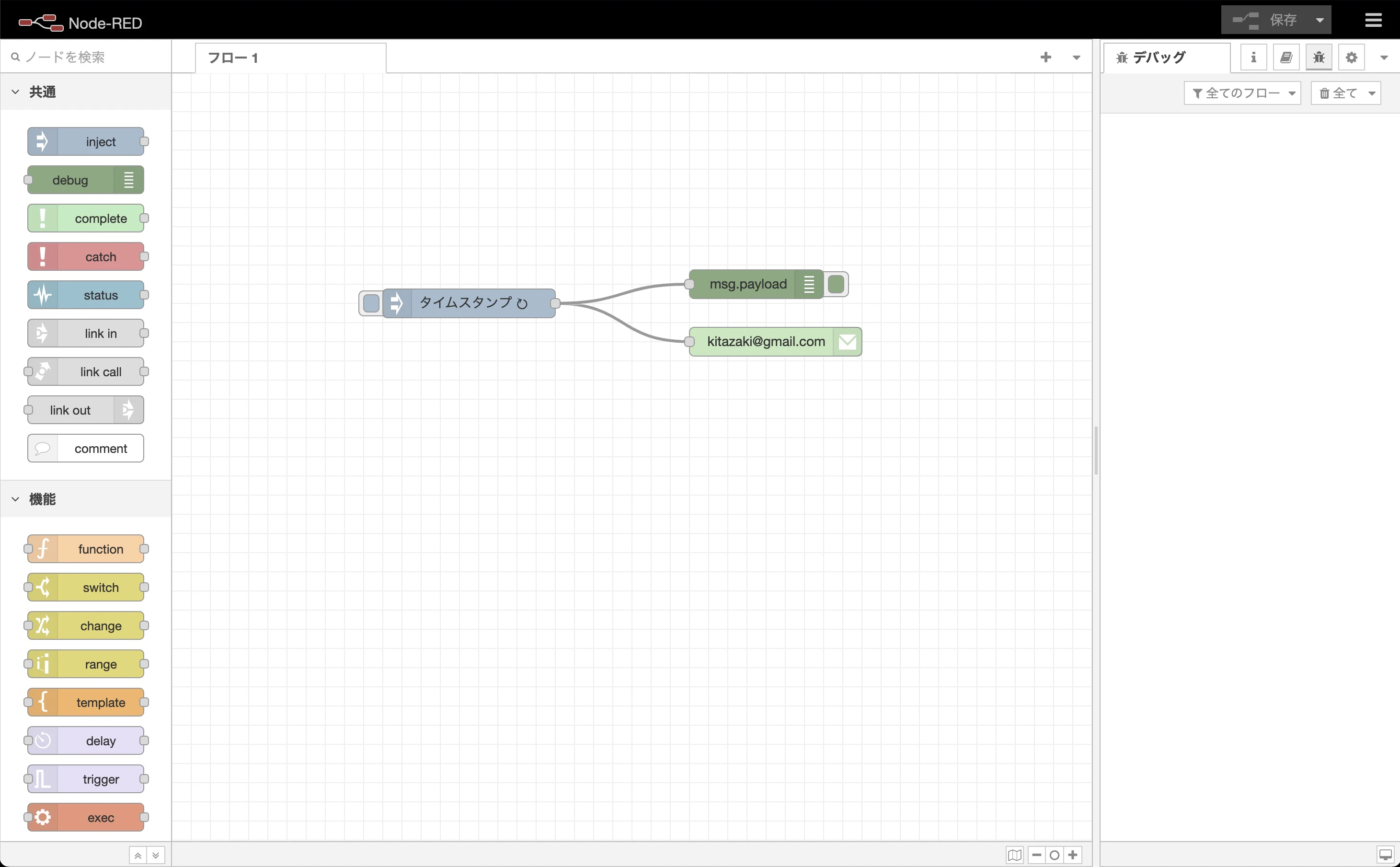The image size is (1400, 867).
Task: Expand all palette categories
Action: click(x=156, y=855)
